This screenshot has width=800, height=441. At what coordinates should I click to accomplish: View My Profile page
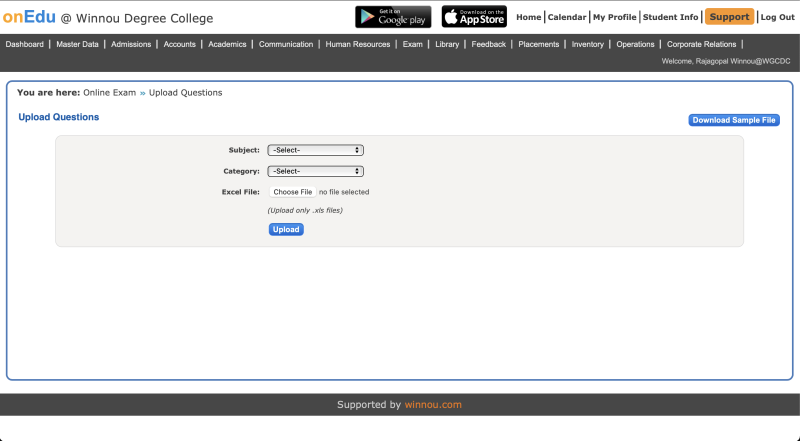click(614, 17)
